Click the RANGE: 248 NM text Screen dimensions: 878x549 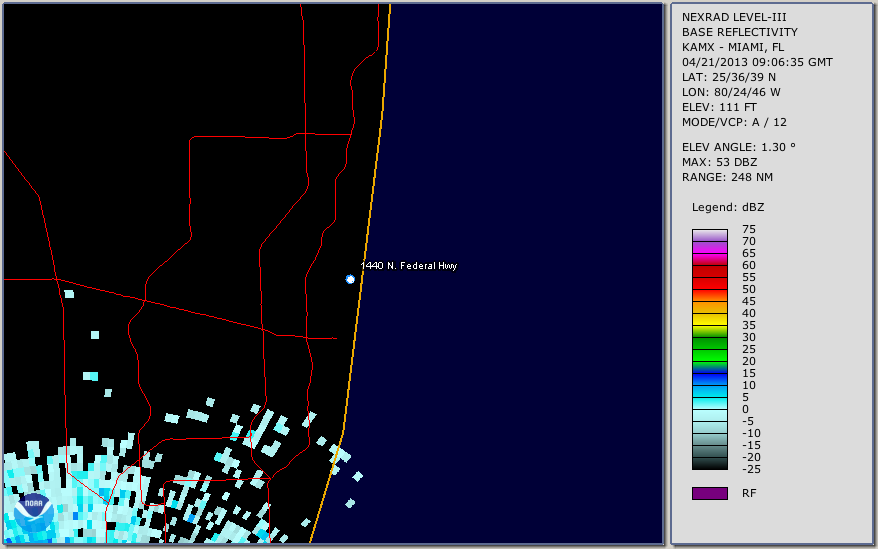point(727,178)
